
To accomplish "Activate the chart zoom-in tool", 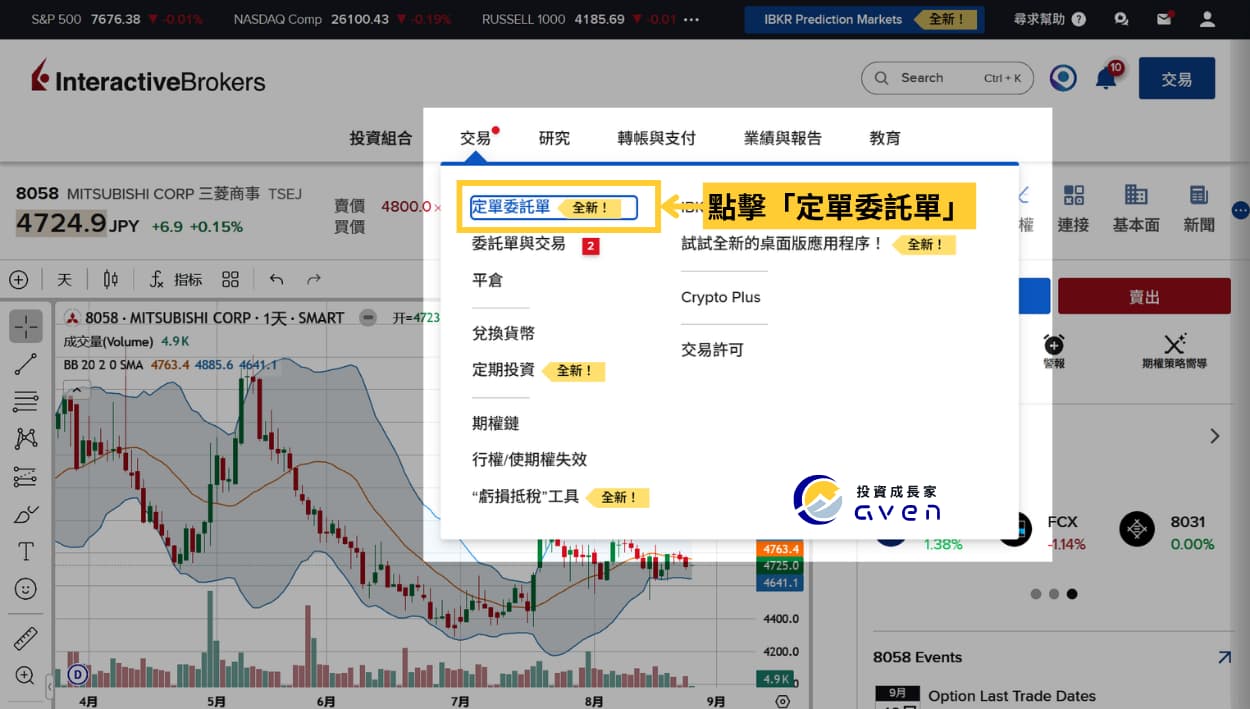I will pos(26,676).
